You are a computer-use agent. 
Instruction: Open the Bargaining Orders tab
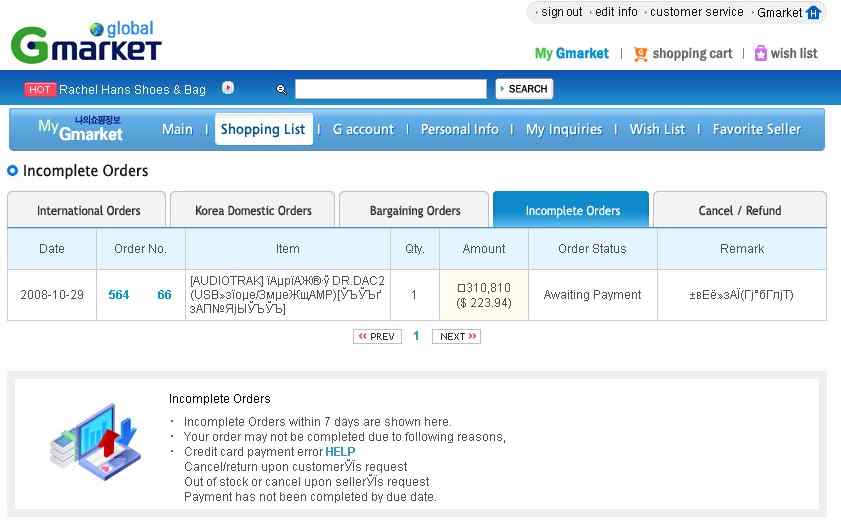[415, 210]
